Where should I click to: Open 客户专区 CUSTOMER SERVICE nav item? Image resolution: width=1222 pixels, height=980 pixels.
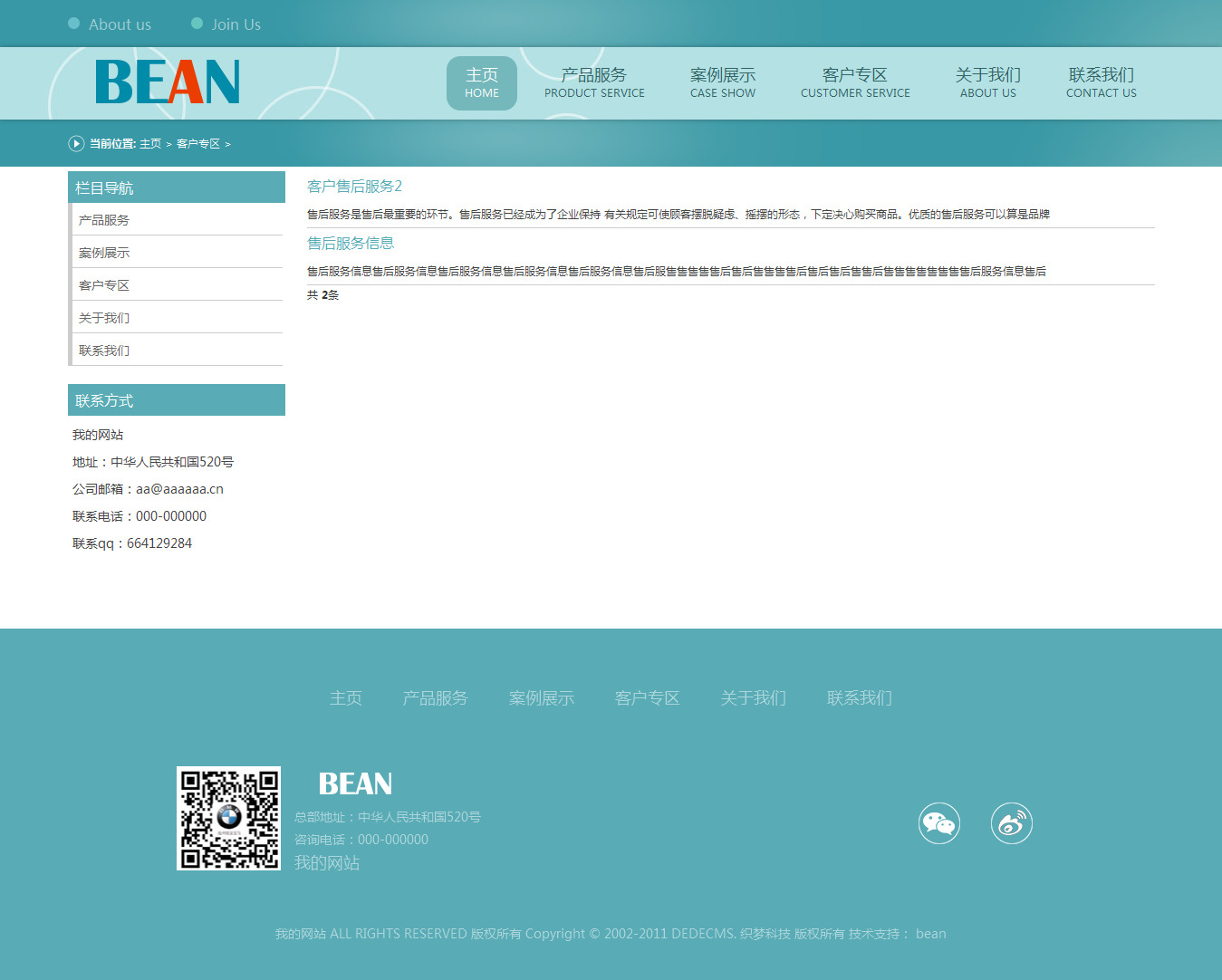855,82
